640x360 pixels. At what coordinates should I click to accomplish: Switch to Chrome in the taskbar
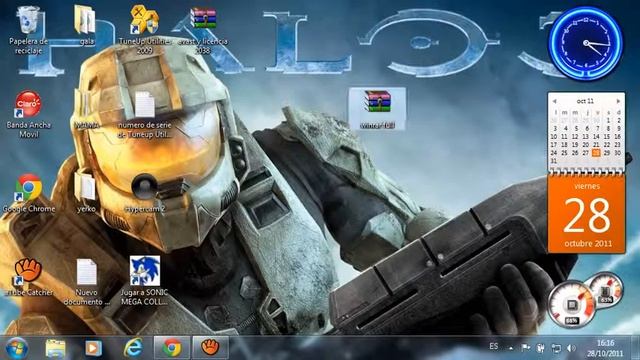pyautogui.click(x=172, y=348)
